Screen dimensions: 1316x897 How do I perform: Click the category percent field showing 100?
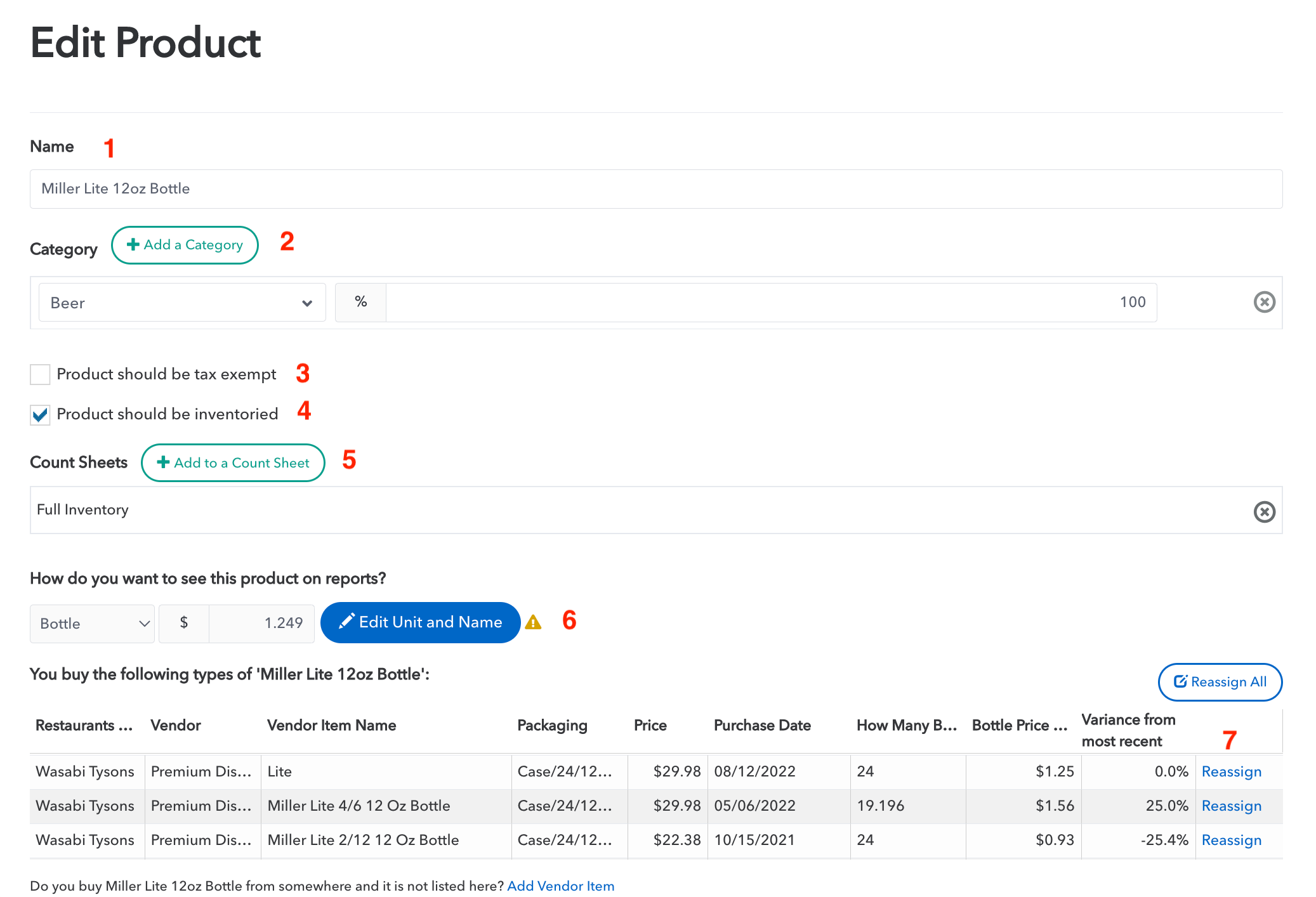coord(771,303)
